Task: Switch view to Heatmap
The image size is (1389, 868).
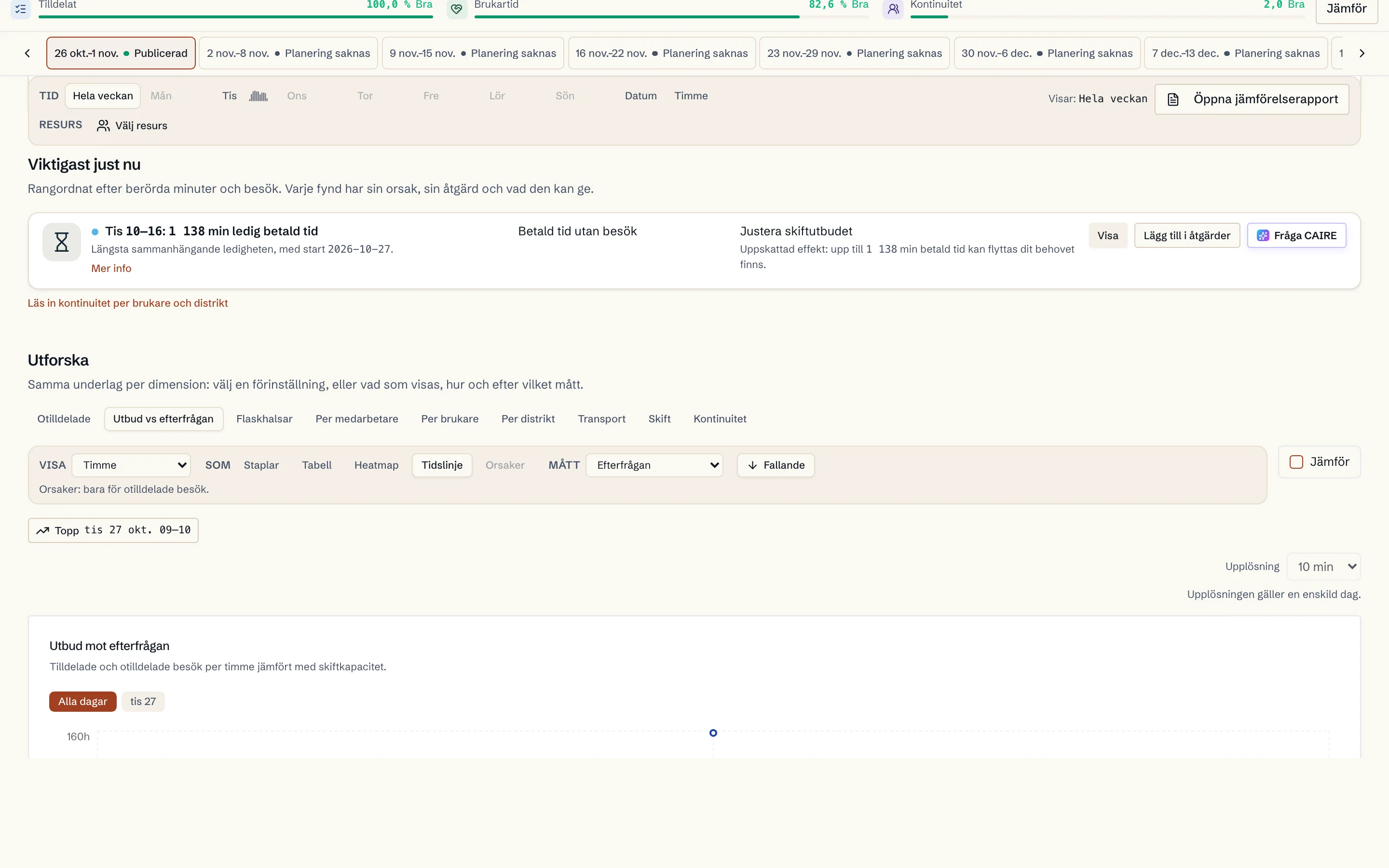Action: [377, 465]
